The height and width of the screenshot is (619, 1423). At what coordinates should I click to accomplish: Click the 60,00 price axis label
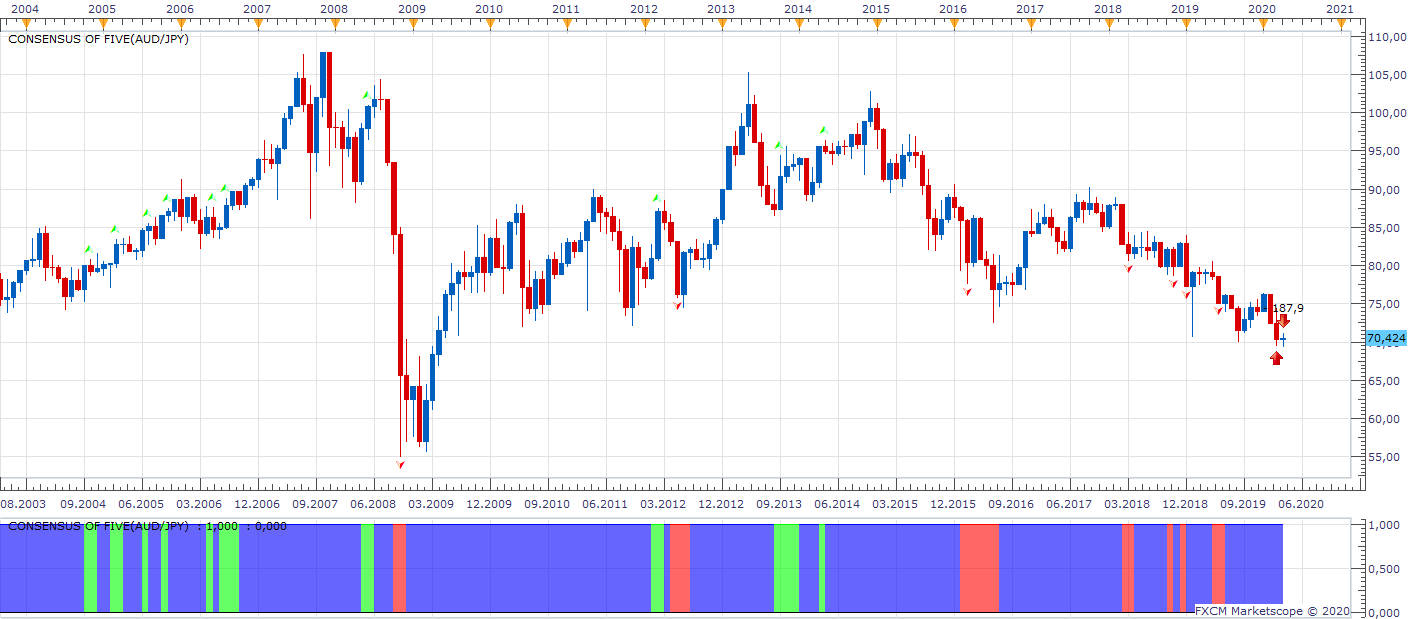point(1385,419)
